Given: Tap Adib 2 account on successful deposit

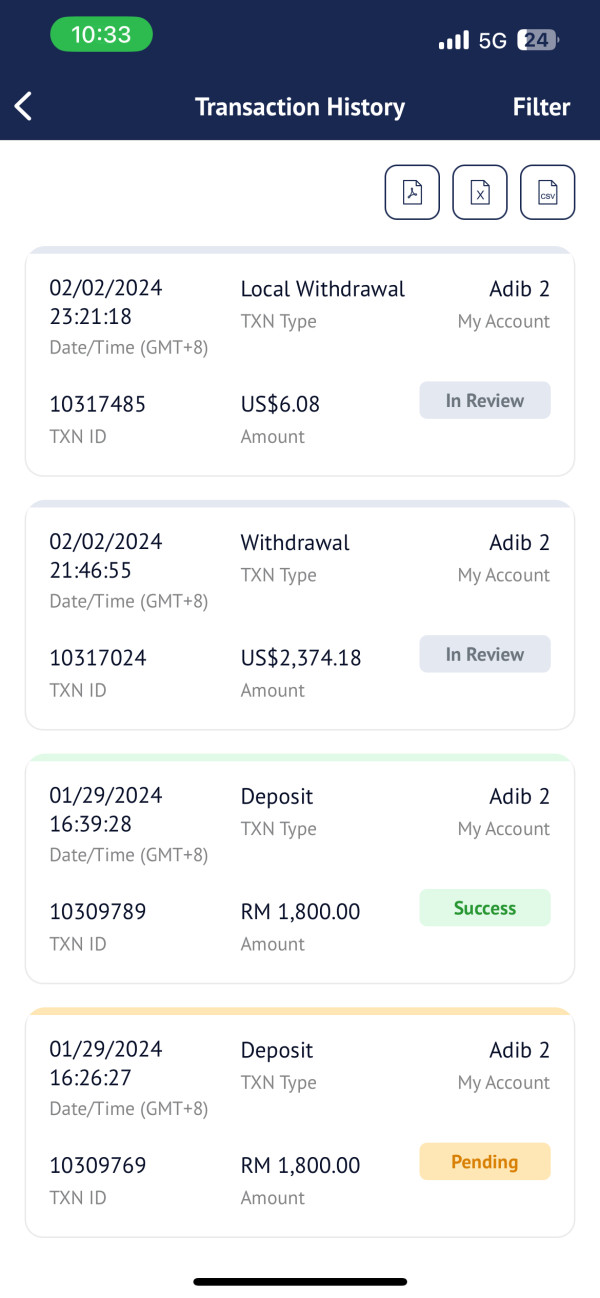Looking at the screenshot, I should (519, 796).
